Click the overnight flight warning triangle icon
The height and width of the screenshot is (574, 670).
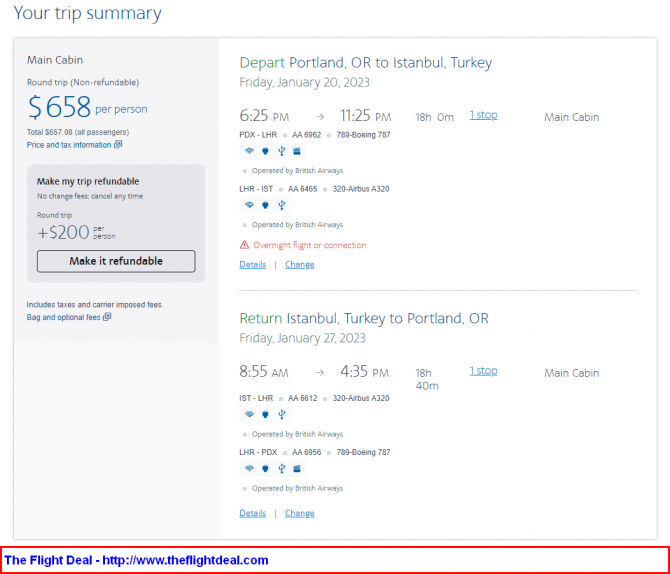(244, 245)
